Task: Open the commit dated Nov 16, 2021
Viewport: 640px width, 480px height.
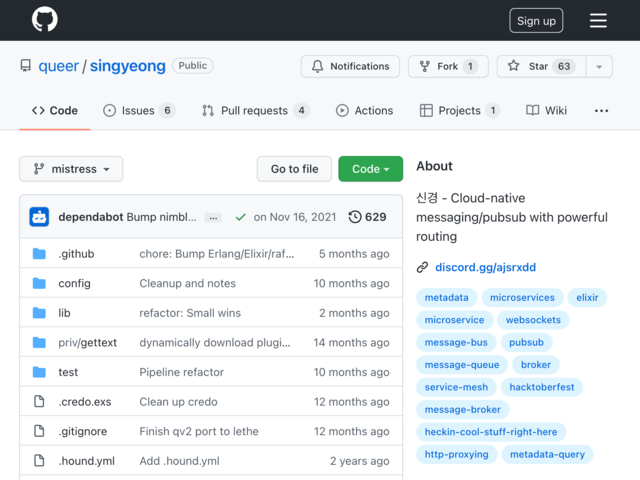Action: (295, 217)
